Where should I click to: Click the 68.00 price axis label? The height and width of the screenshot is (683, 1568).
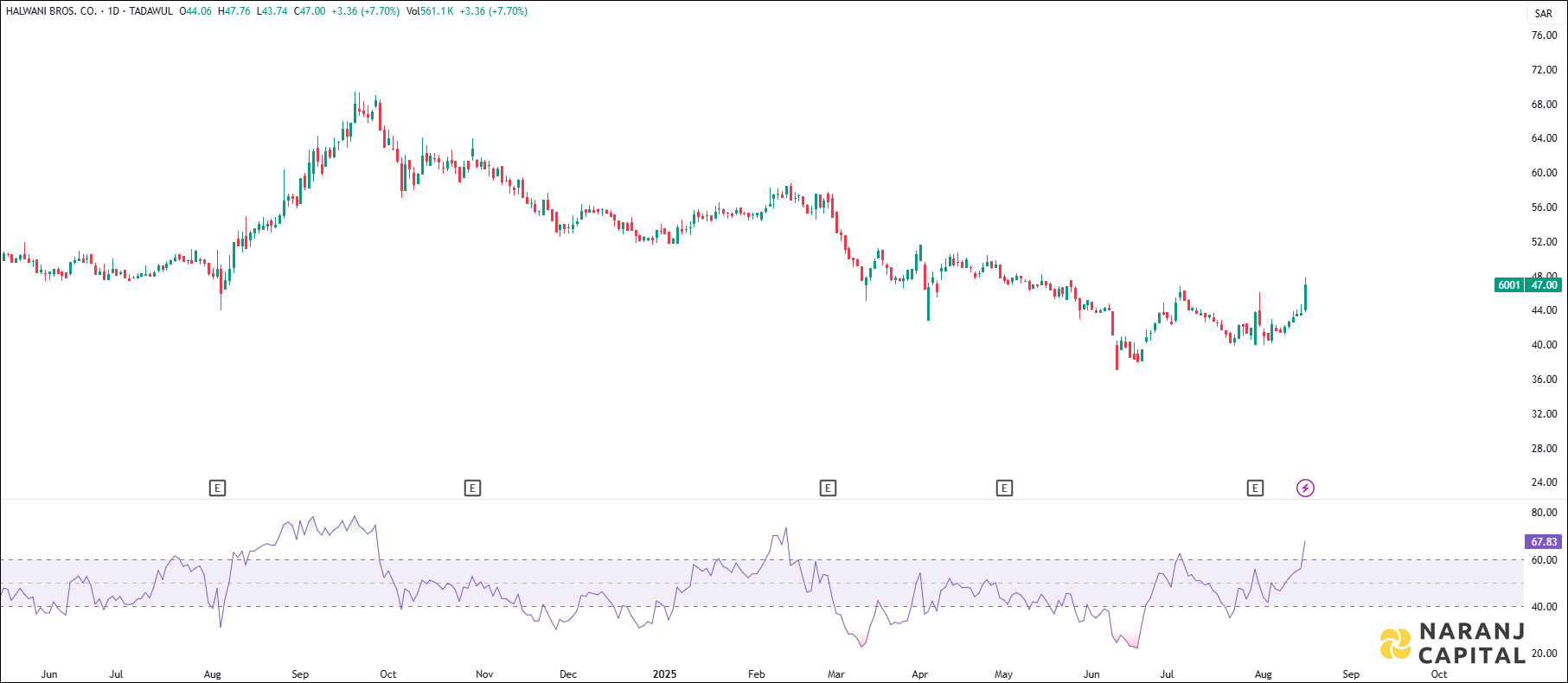click(1545, 105)
